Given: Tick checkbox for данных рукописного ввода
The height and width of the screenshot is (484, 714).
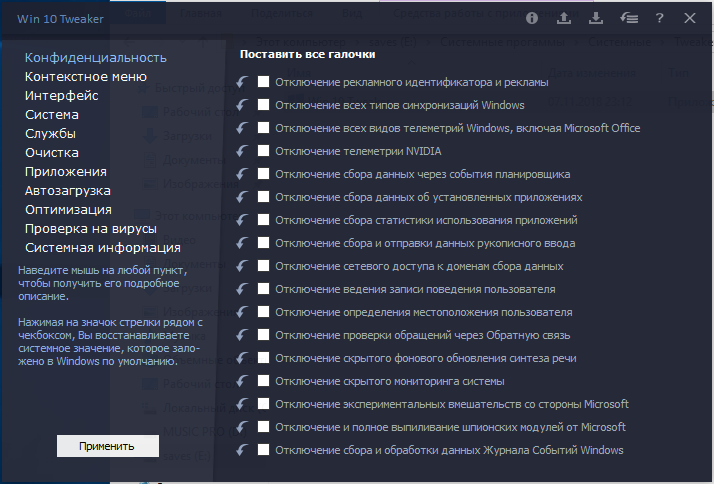Looking at the screenshot, I should pos(263,243).
